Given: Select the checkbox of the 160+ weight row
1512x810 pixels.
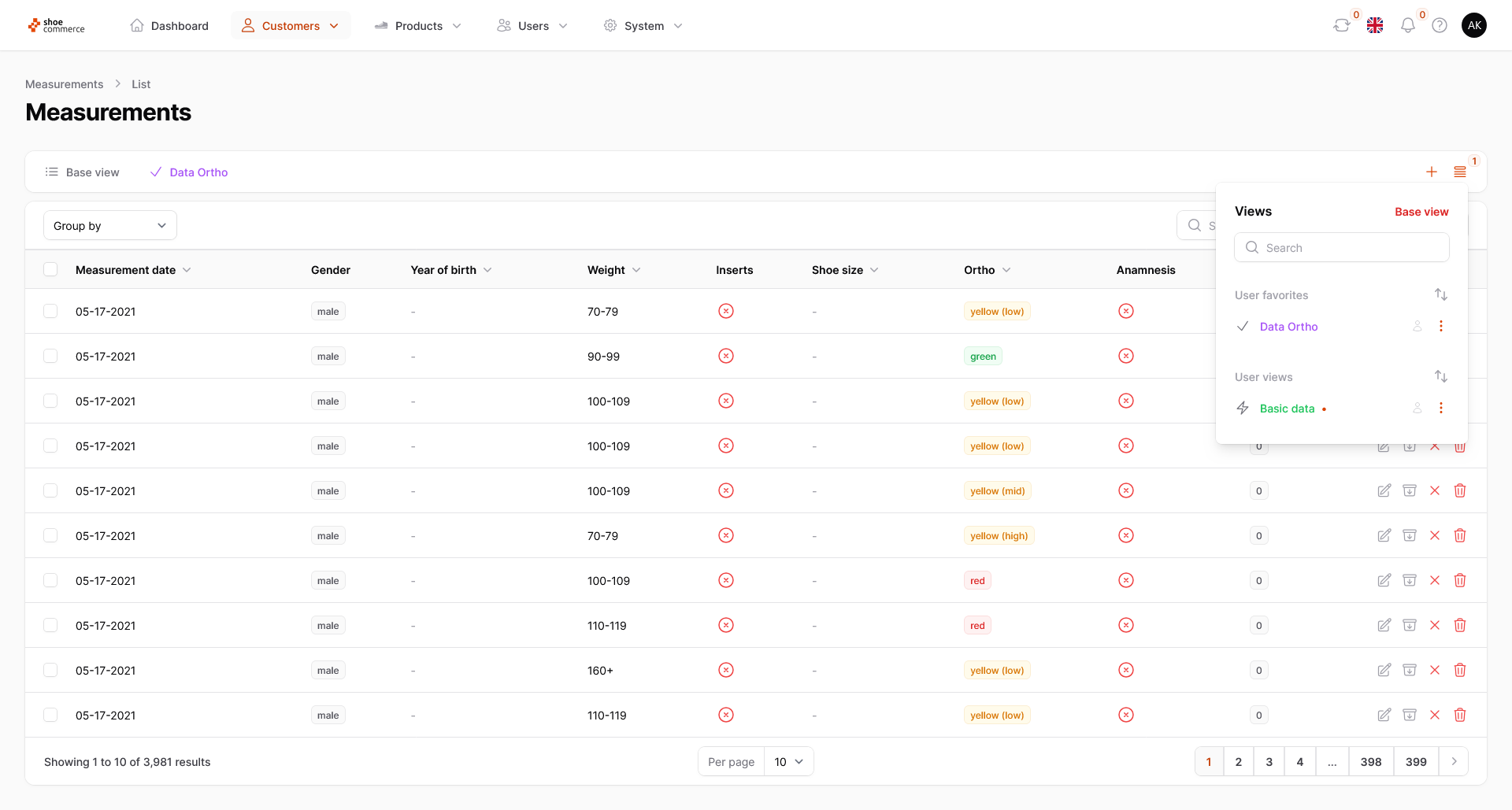Looking at the screenshot, I should 50,671.
